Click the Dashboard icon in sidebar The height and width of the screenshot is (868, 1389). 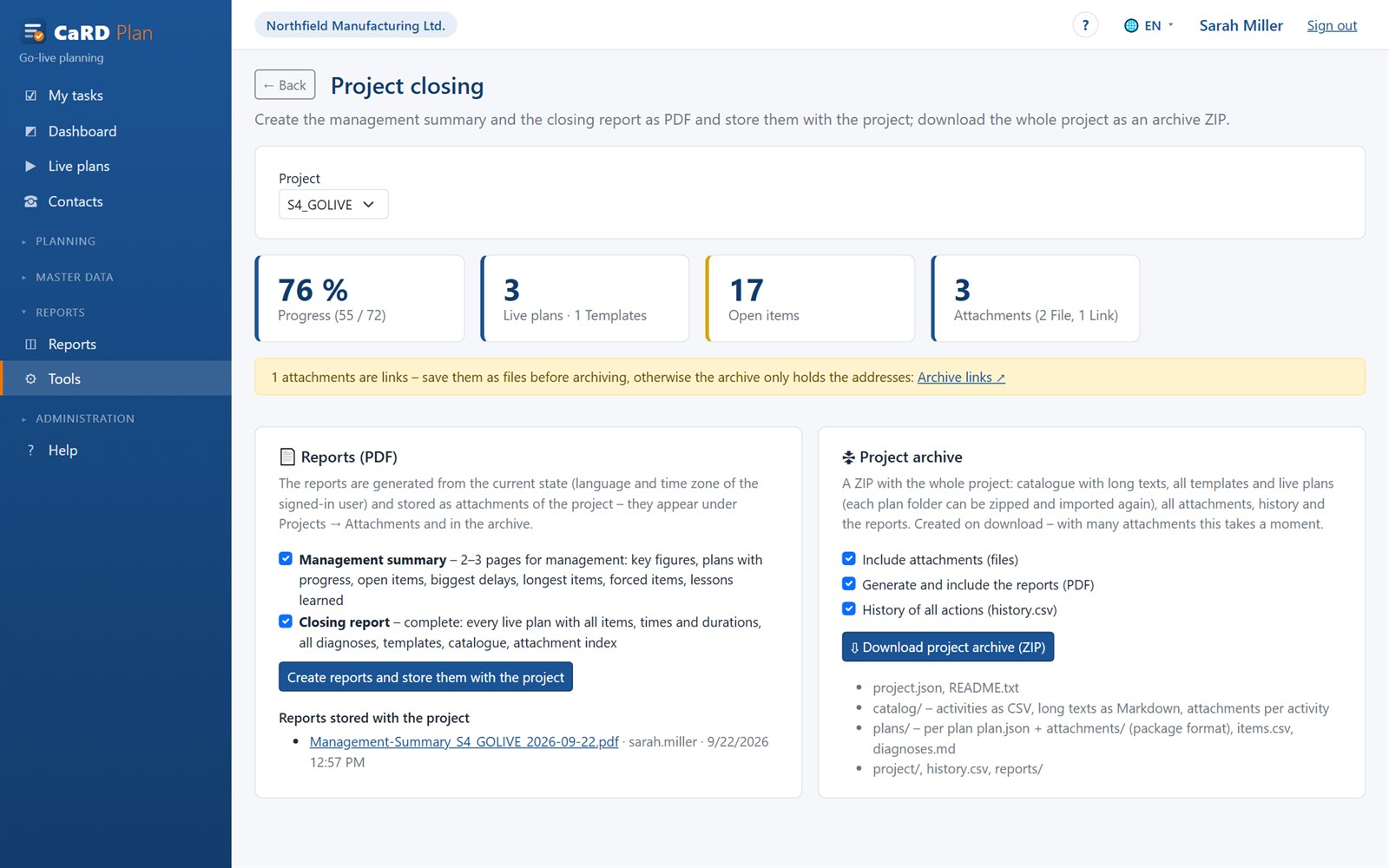click(31, 131)
